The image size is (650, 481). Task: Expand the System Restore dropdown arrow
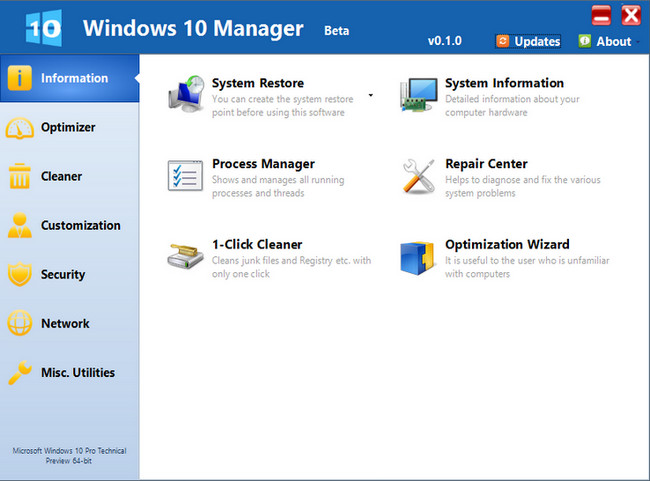(x=370, y=96)
